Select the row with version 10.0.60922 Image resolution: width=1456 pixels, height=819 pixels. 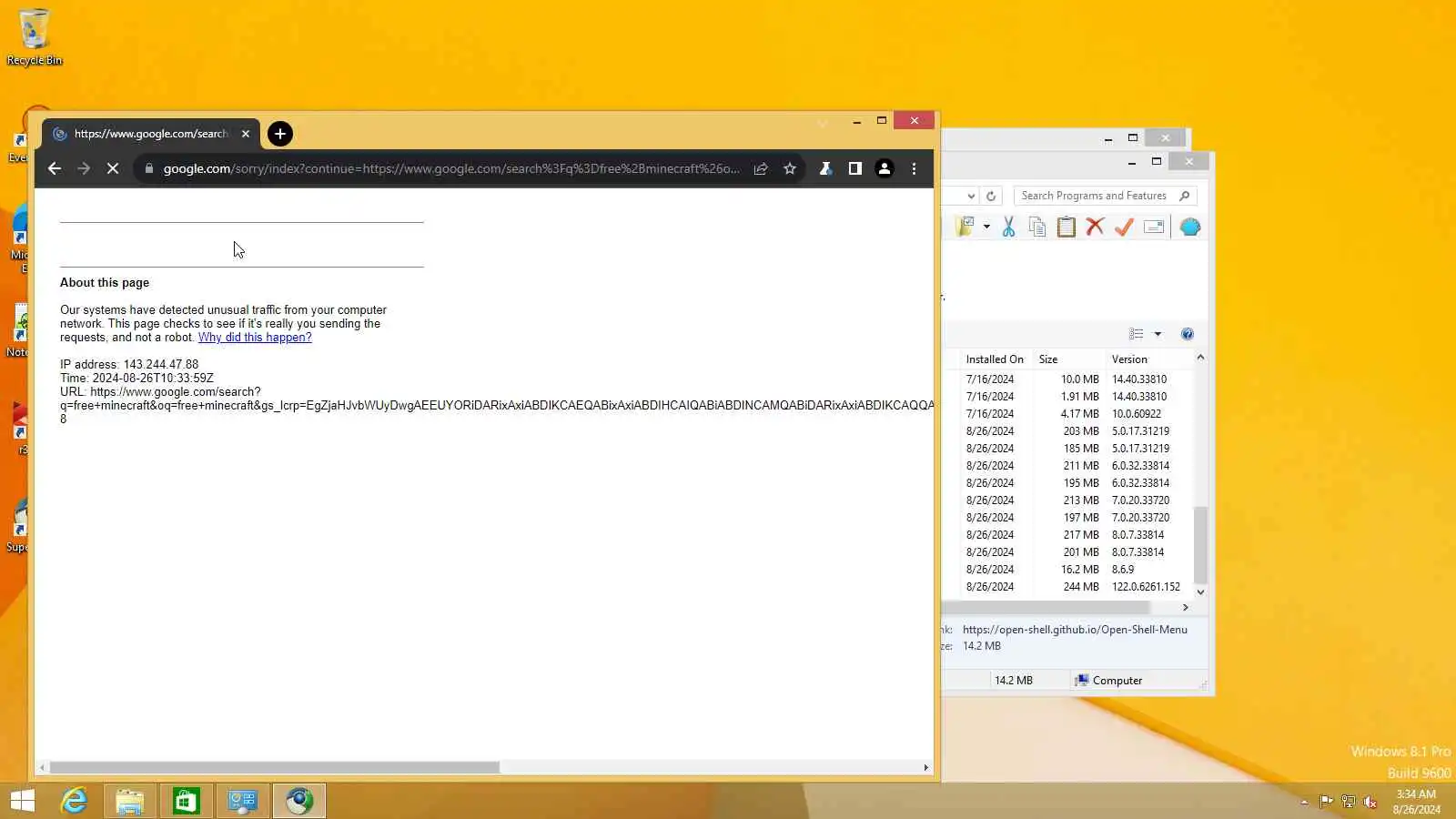coord(1073,414)
